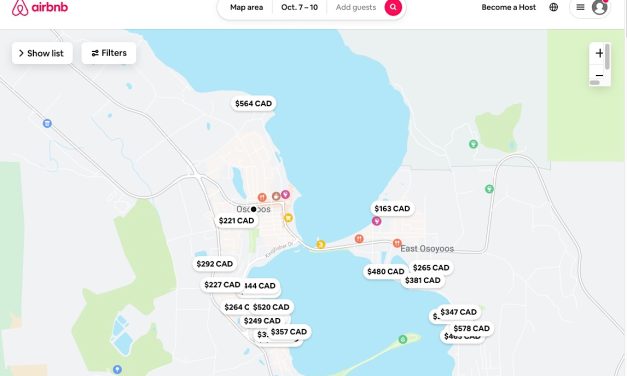Image resolution: width=627 pixels, height=376 pixels.
Task: Click the blue shopping marker in the northwest
Action: pyautogui.click(x=47, y=123)
